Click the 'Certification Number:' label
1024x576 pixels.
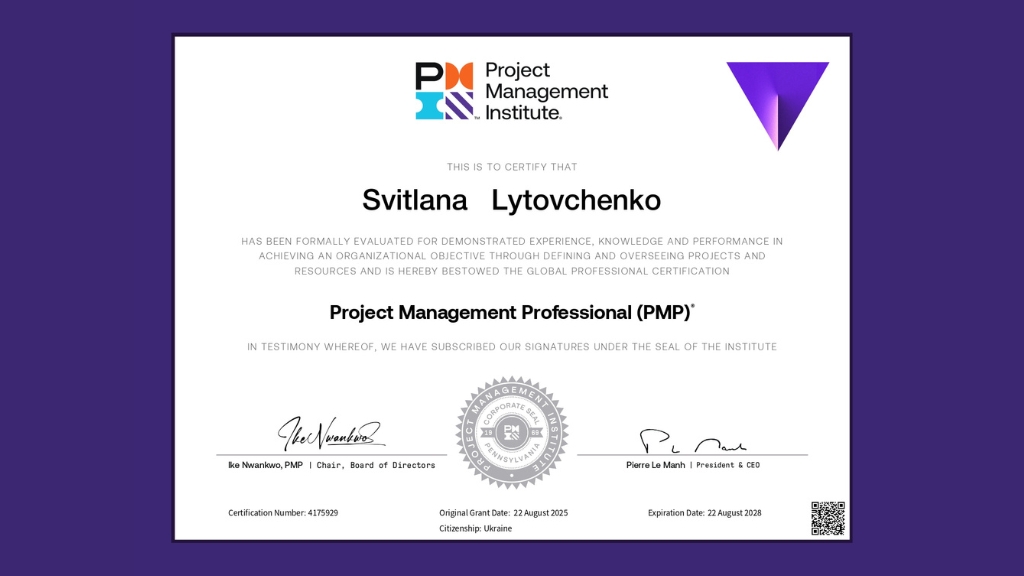click(266, 513)
